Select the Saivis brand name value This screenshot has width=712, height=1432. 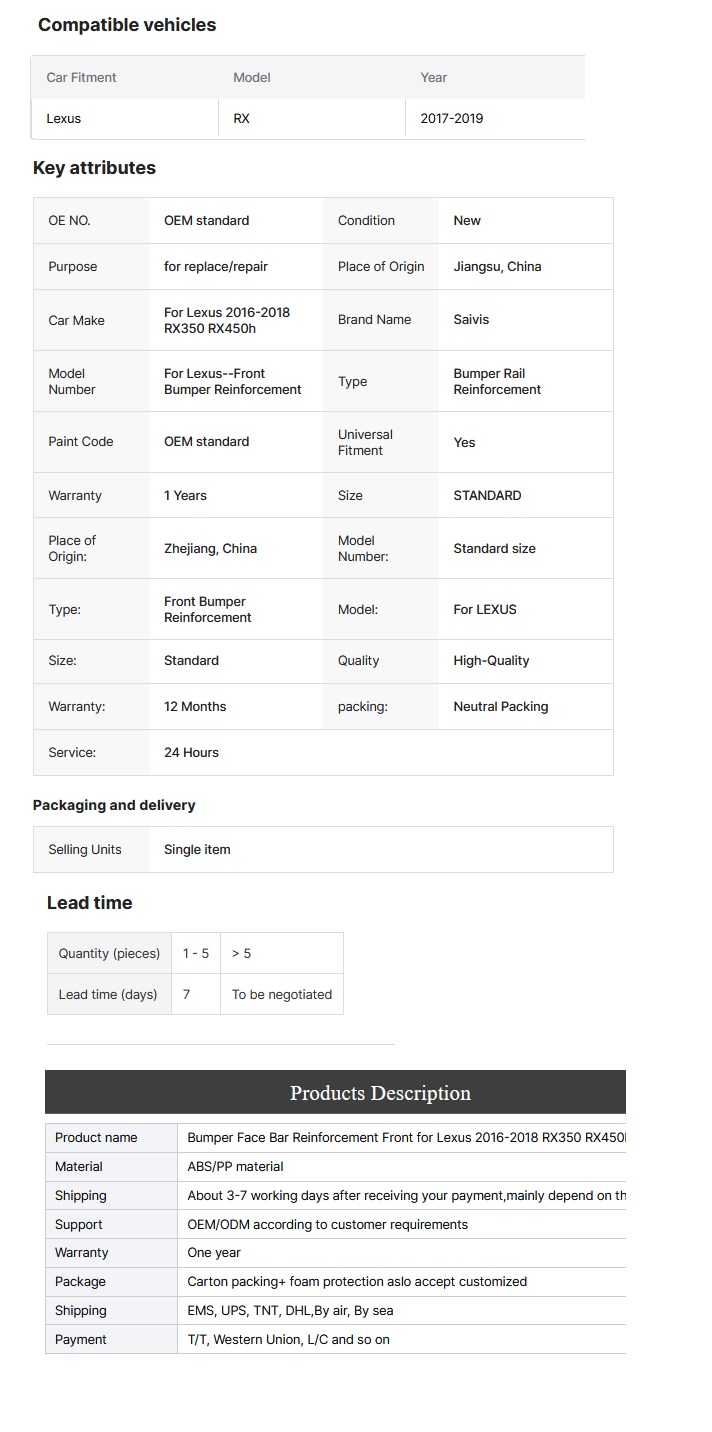click(x=471, y=320)
